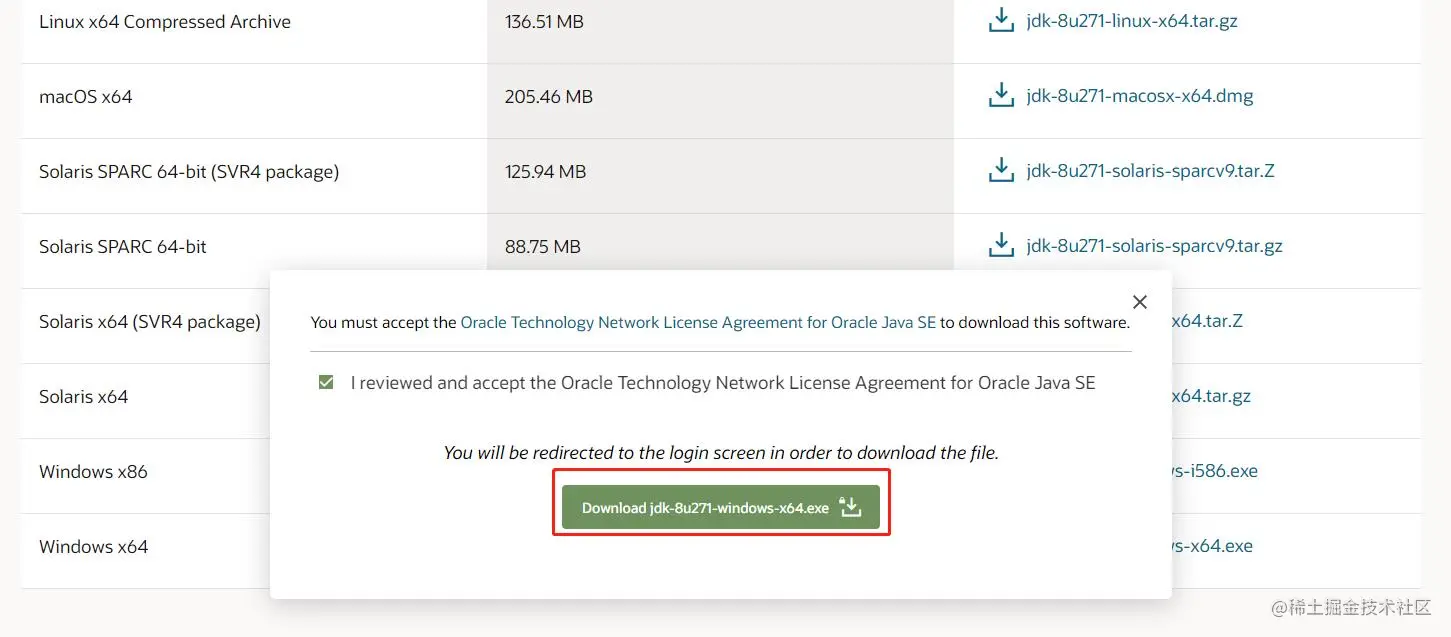The image size is (1451, 637).
Task: Open jdk-8u271-linux-x64.tar.gz link
Action: (1132, 20)
